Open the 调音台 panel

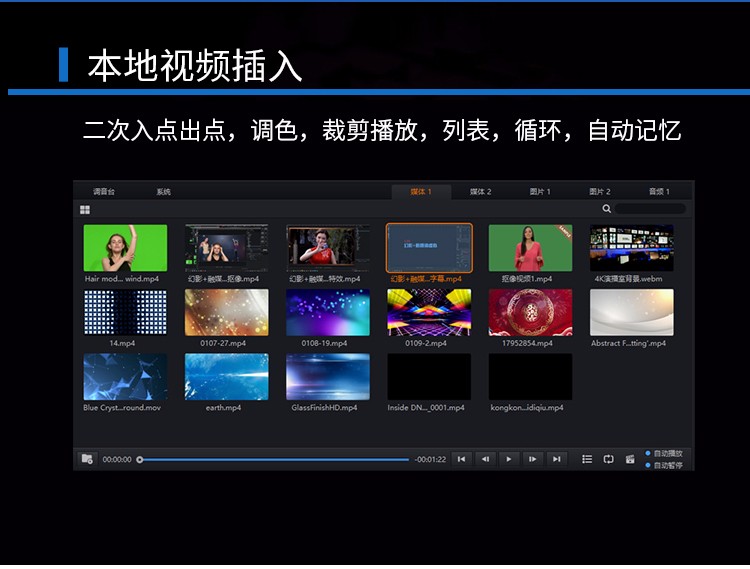[104, 191]
